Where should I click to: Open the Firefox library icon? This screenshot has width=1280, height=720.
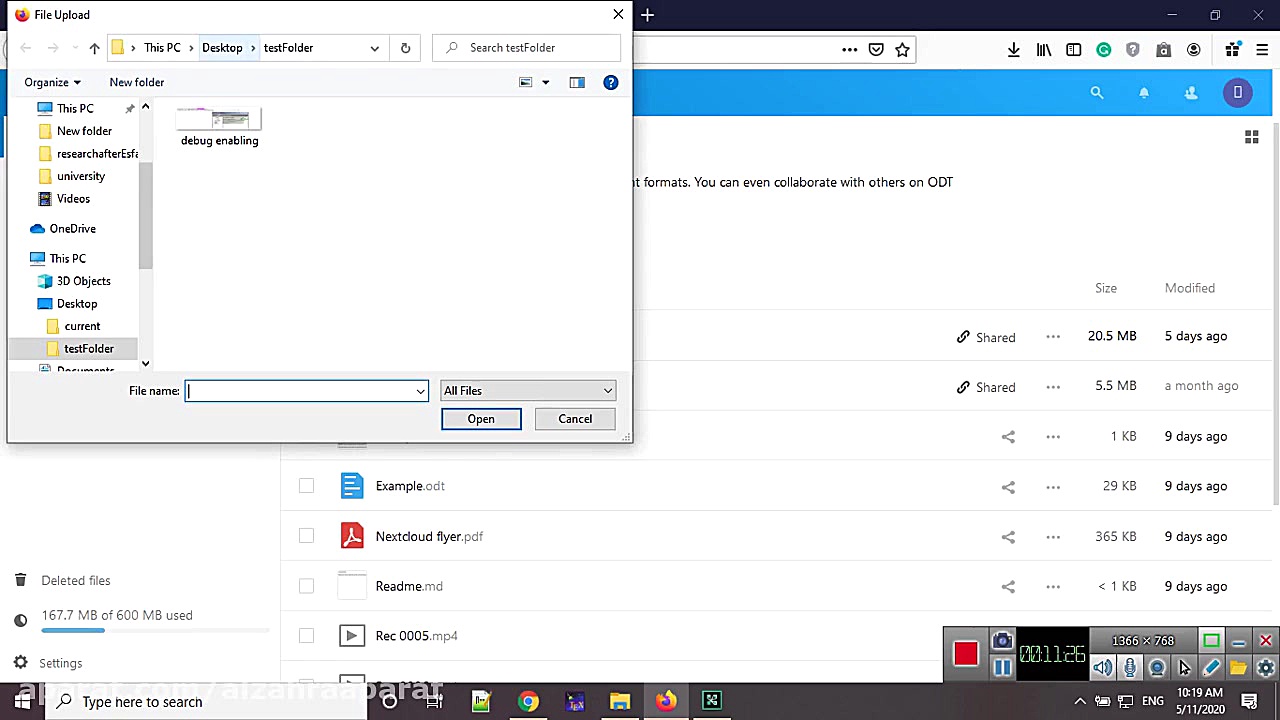[x=1044, y=50]
